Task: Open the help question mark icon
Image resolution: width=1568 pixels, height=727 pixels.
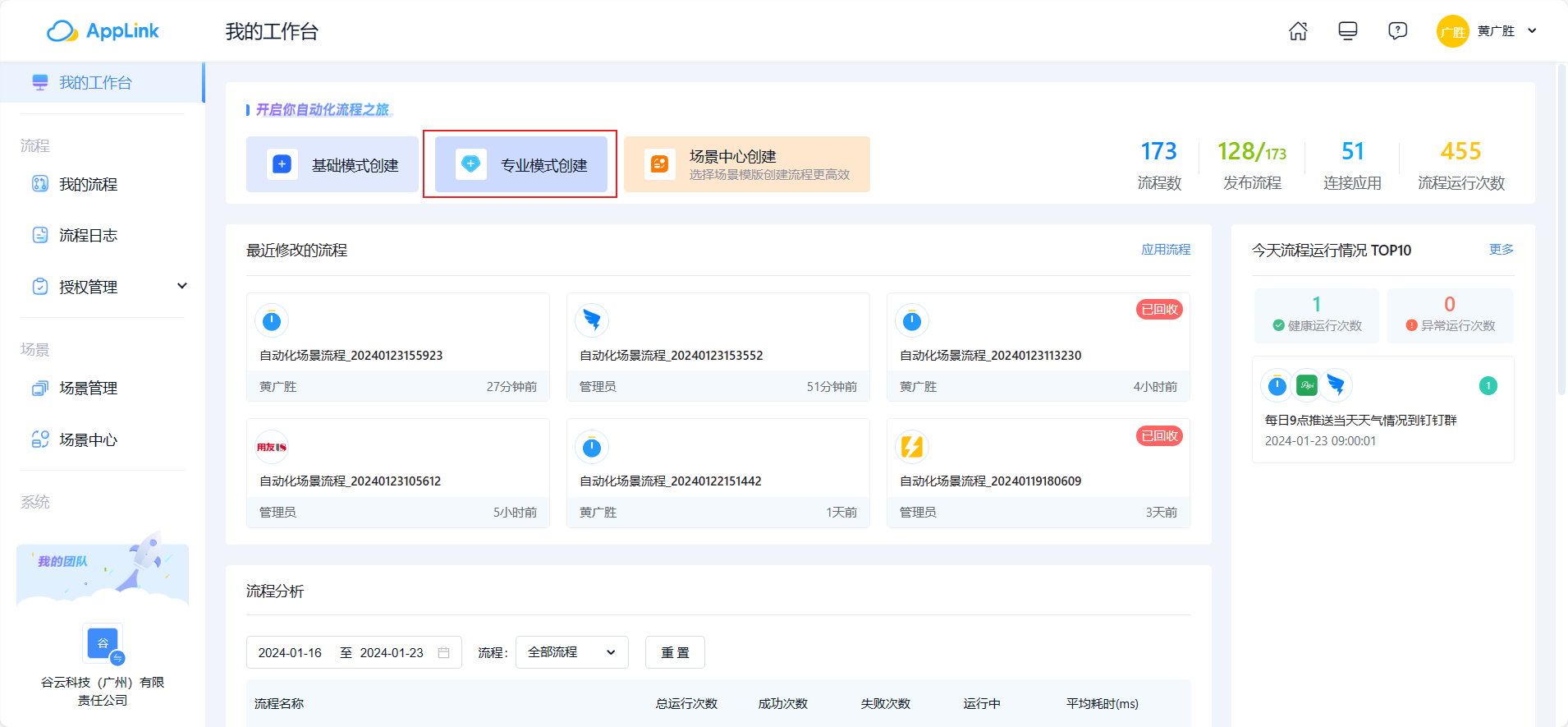Action: point(1397,31)
